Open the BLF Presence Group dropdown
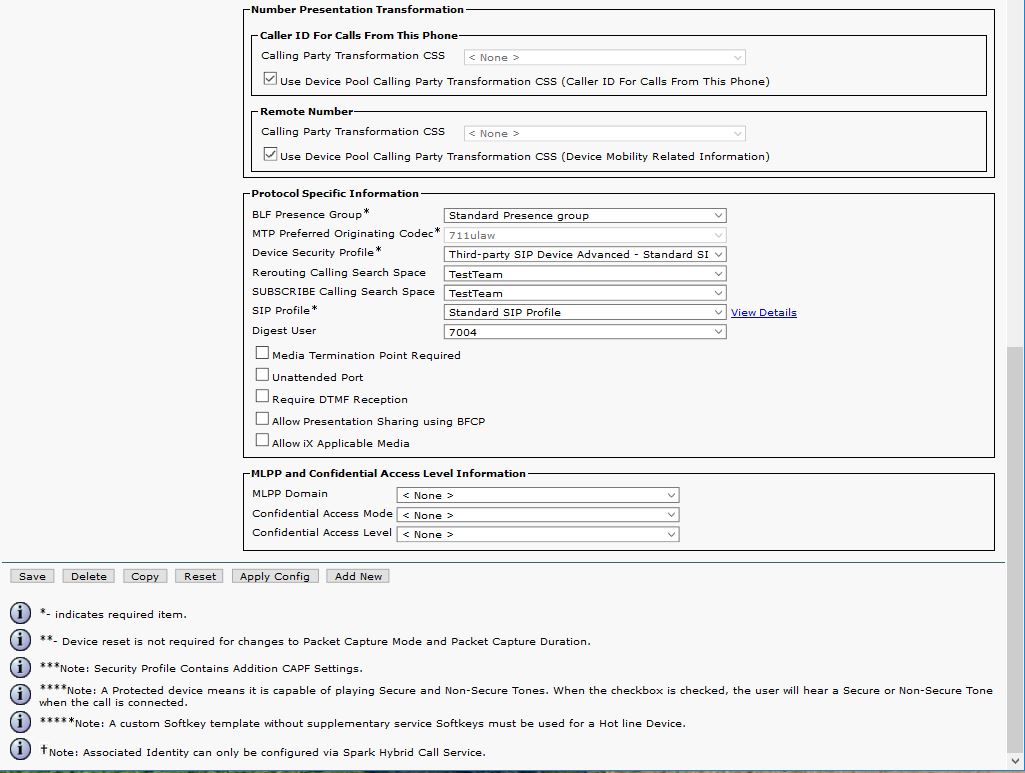1025x773 pixels. [585, 215]
